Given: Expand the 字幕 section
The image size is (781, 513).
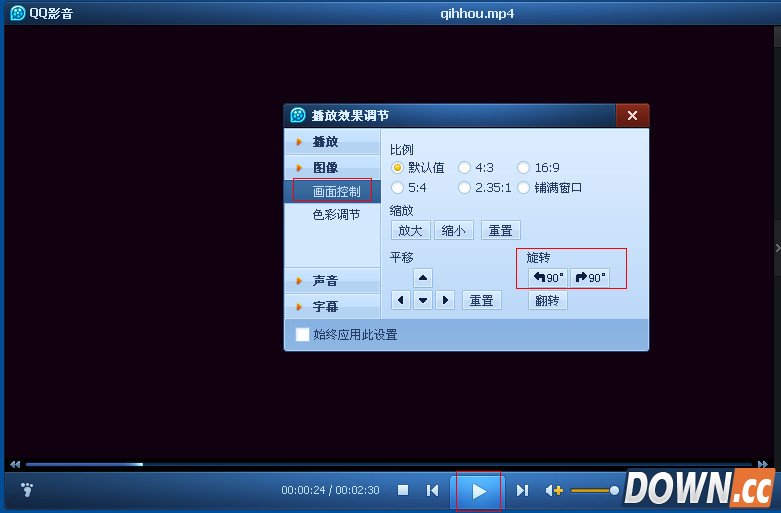Looking at the screenshot, I should pos(332,306).
